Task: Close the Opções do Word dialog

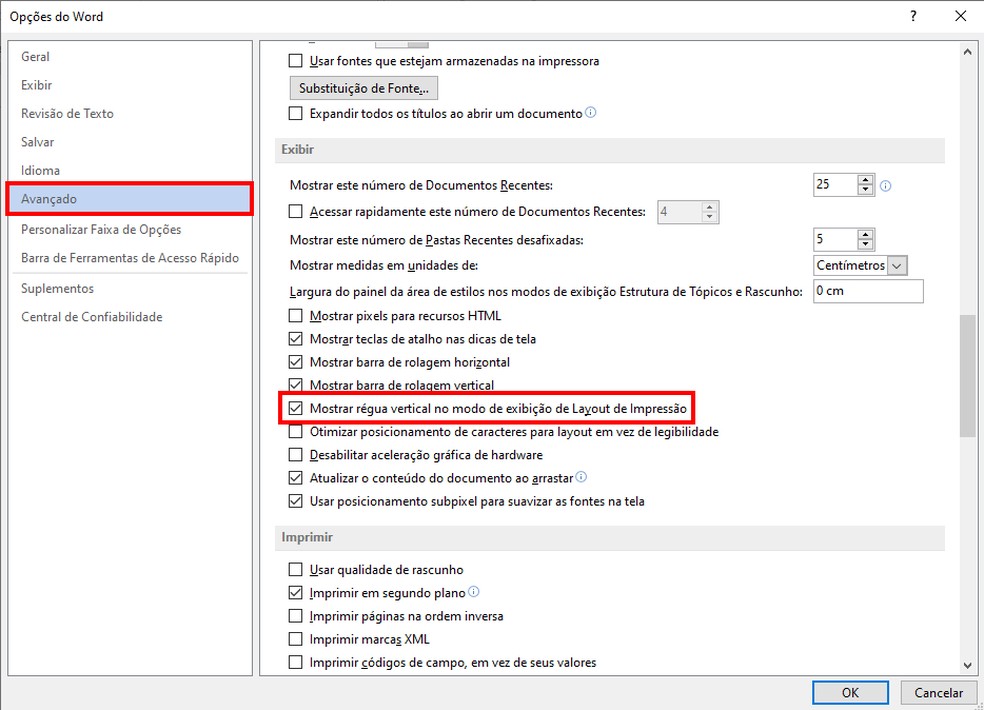Action: [x=961, y=16]
